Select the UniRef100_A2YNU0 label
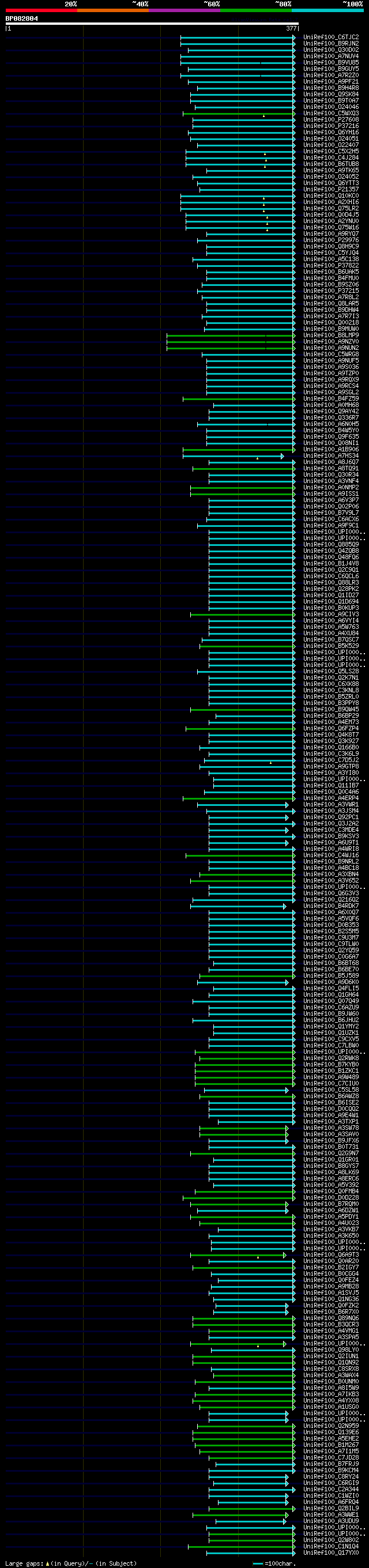369x1568 pixels. click(332, 221)
